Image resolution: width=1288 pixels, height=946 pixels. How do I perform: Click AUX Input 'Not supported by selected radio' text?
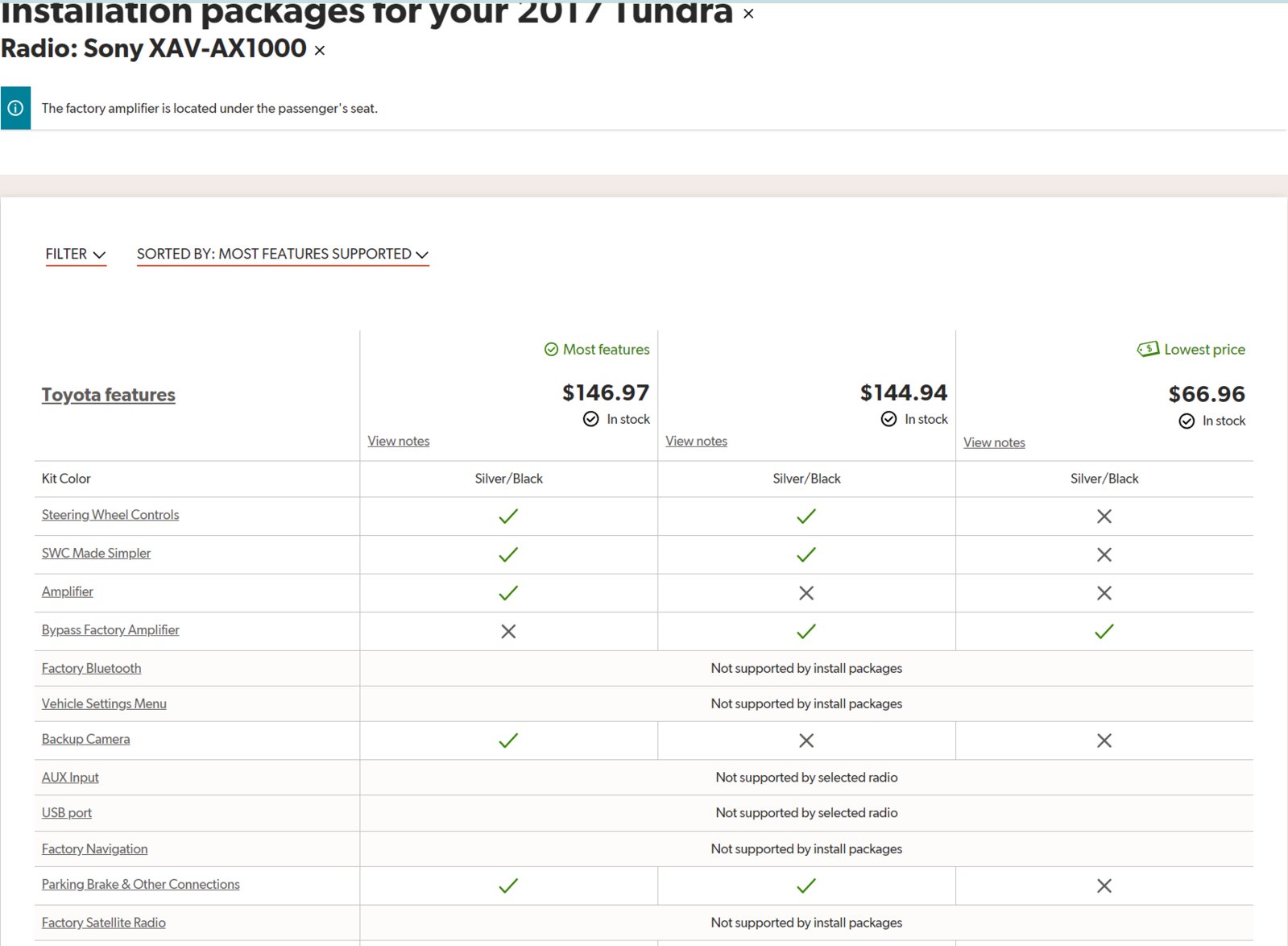click(x=806, y=778)
